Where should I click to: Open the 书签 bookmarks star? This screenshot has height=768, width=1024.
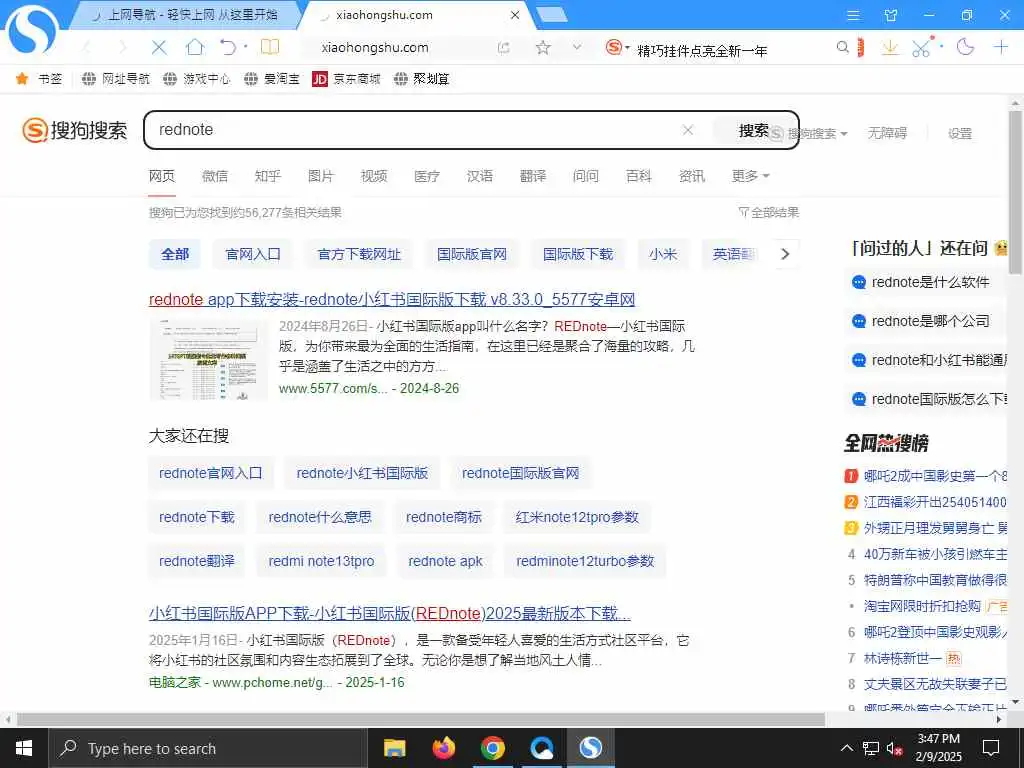point(39,79)
